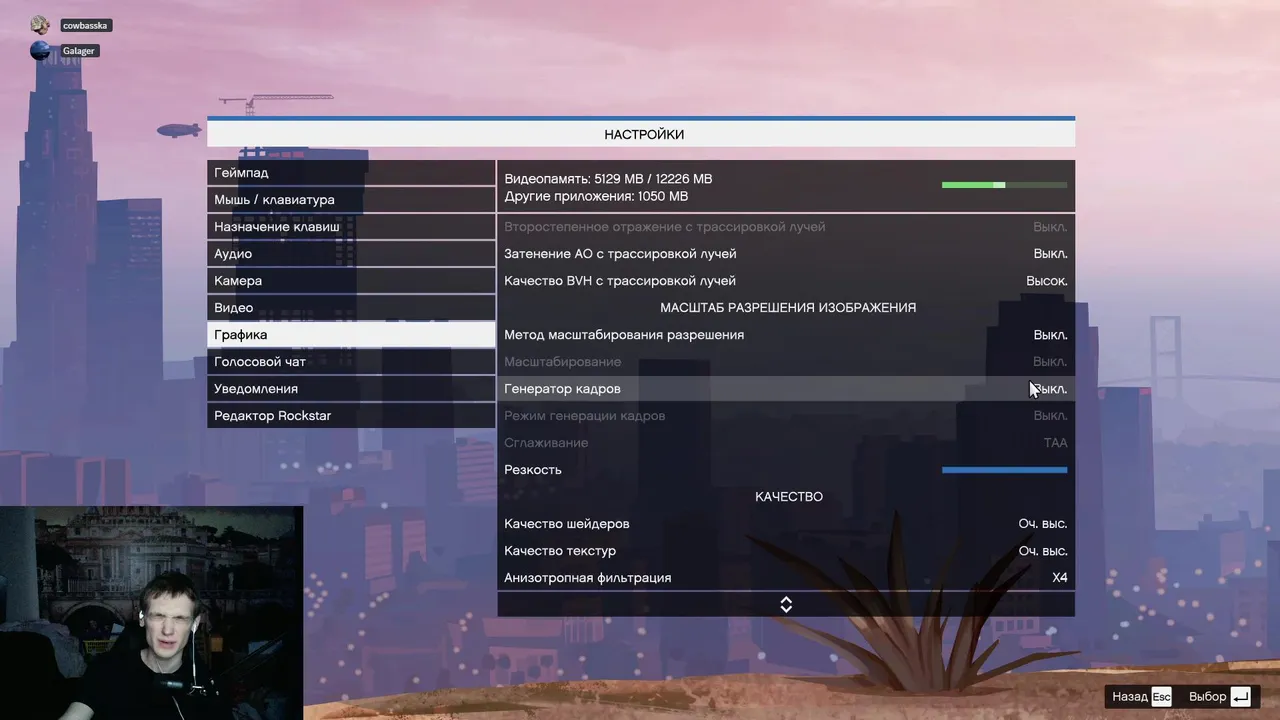Image resolution: width=1280 pixels, height=720 pixels.
Task: Click the Enter key icon
Action: [x=1240, y=697]
